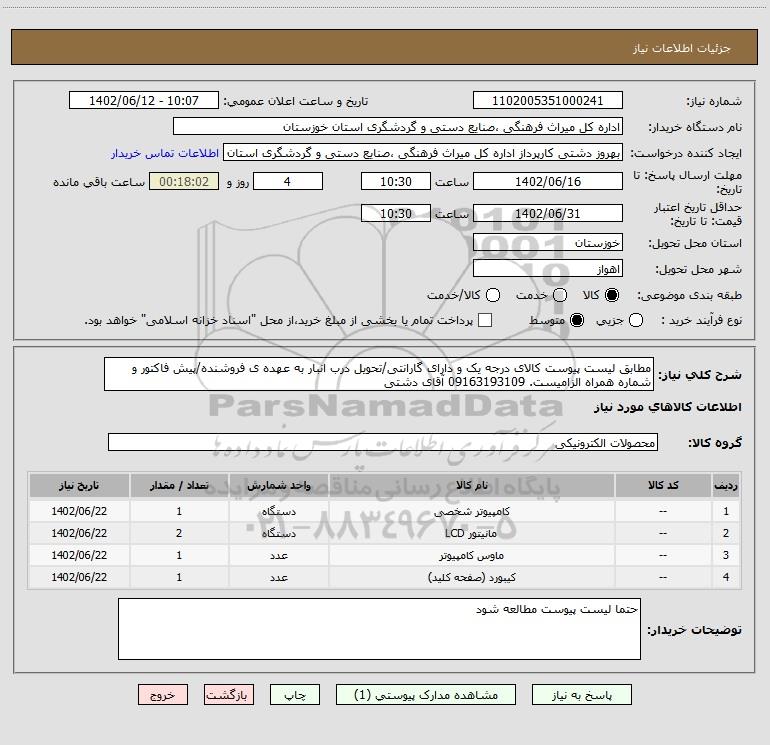Click the request creator field بهروز دشتی
Viewport: 770px width, 745px height.
pyautogui.click(x=423, y=153)
